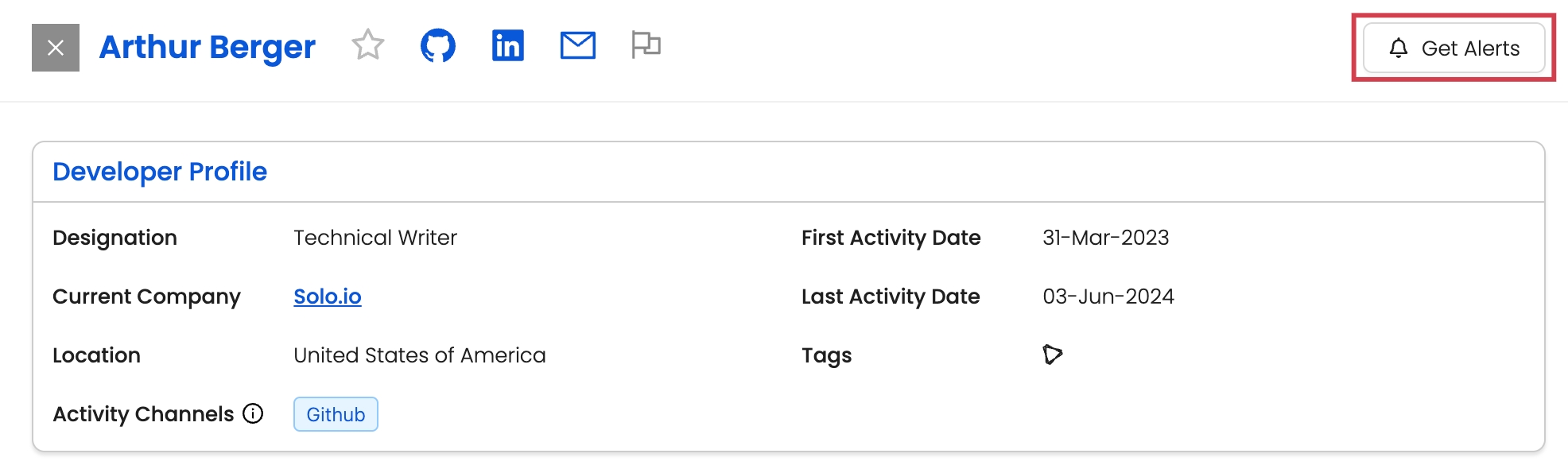Click the Tags field label
Screen dimensions: 1568x469
click(x=827, y=355)
